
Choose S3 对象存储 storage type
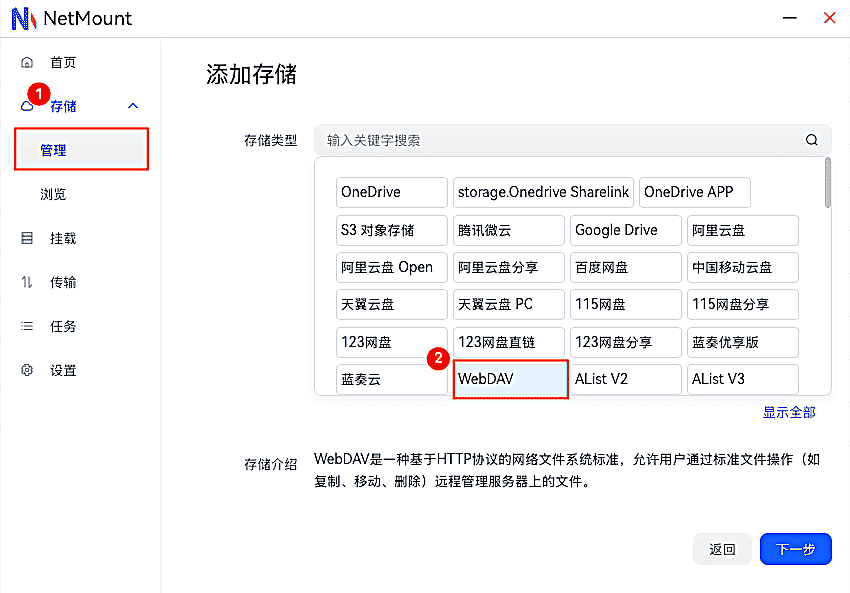coord(391,230)
